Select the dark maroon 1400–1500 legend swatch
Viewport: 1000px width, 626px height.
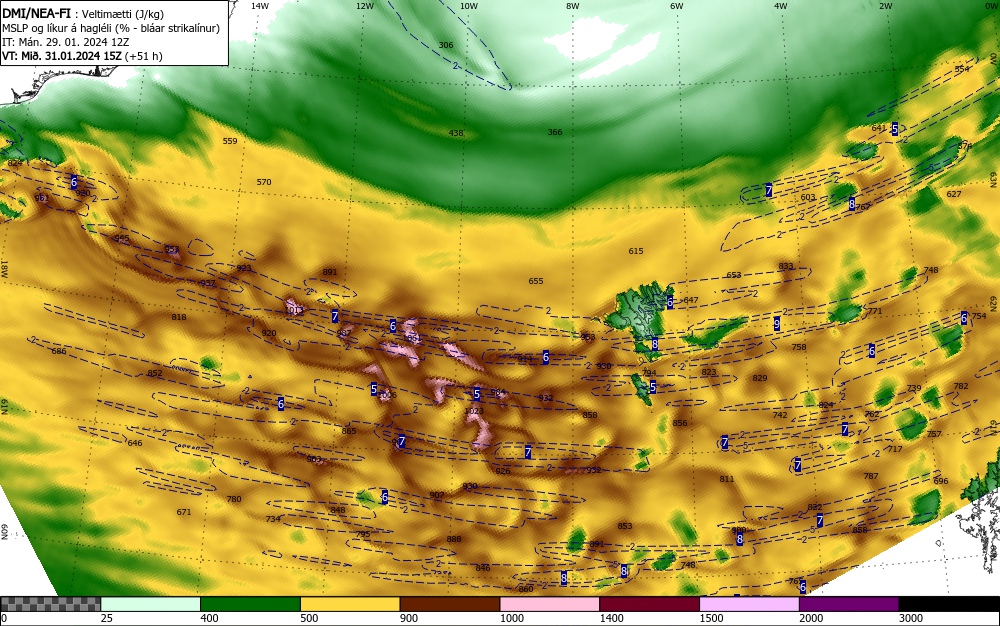point(649,604)
